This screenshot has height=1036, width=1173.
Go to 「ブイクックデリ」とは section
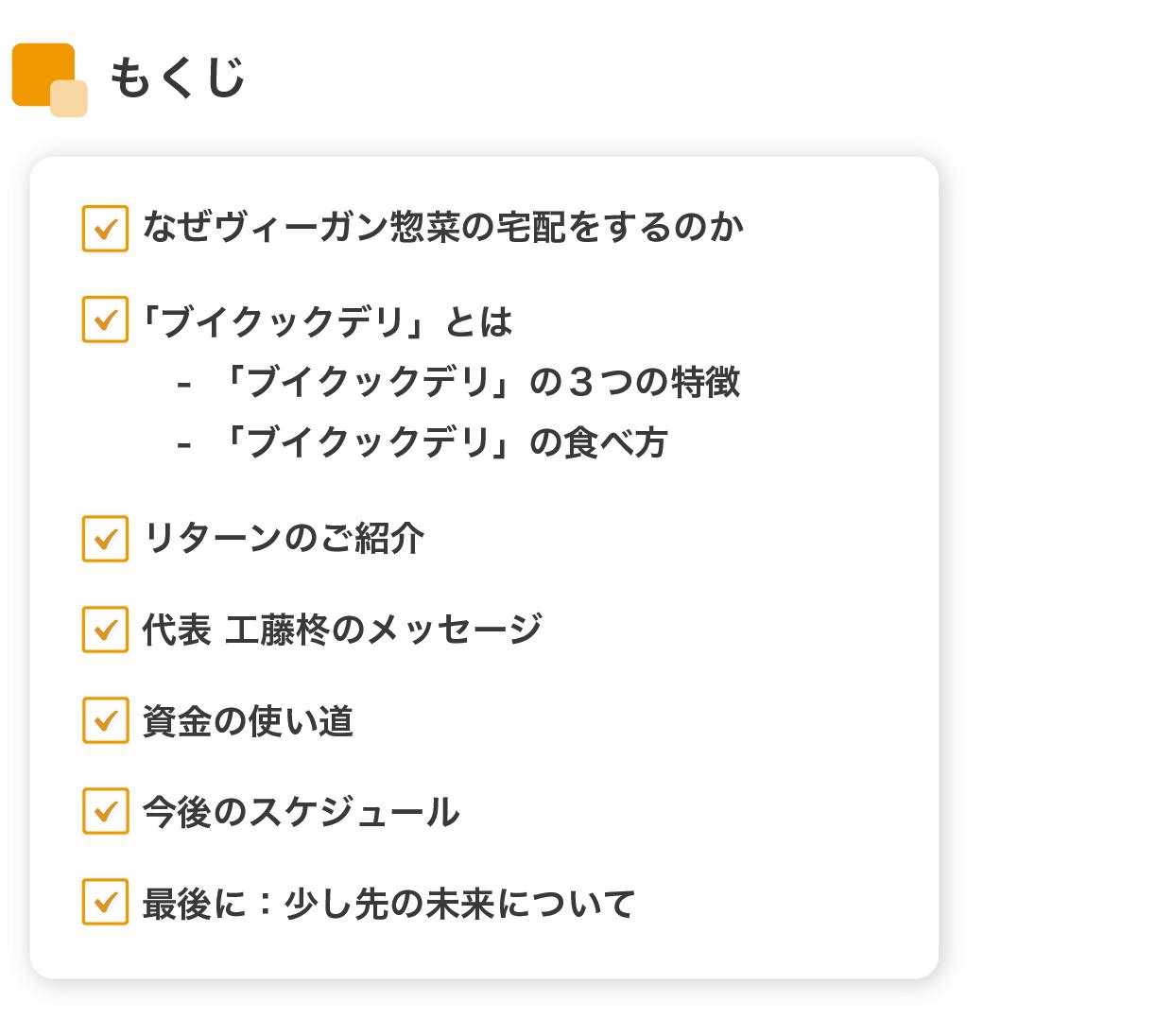click(x=327, y=322)
